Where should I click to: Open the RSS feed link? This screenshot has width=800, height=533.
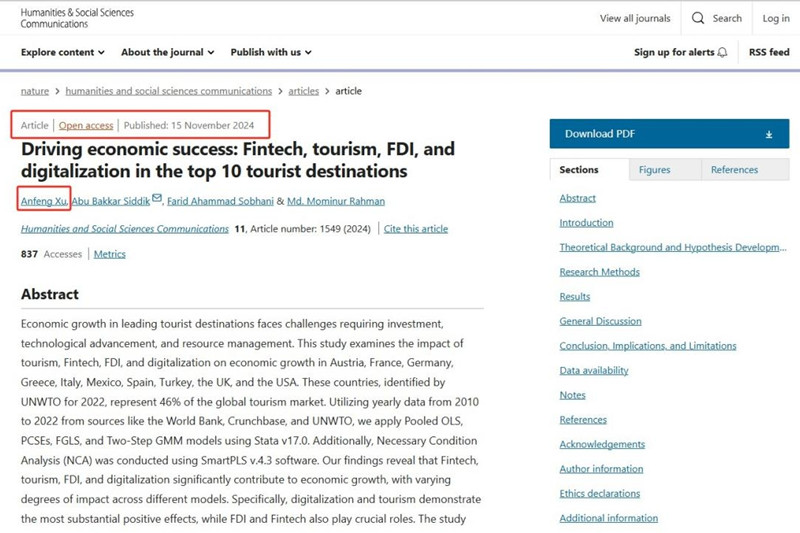coord(769,52)
